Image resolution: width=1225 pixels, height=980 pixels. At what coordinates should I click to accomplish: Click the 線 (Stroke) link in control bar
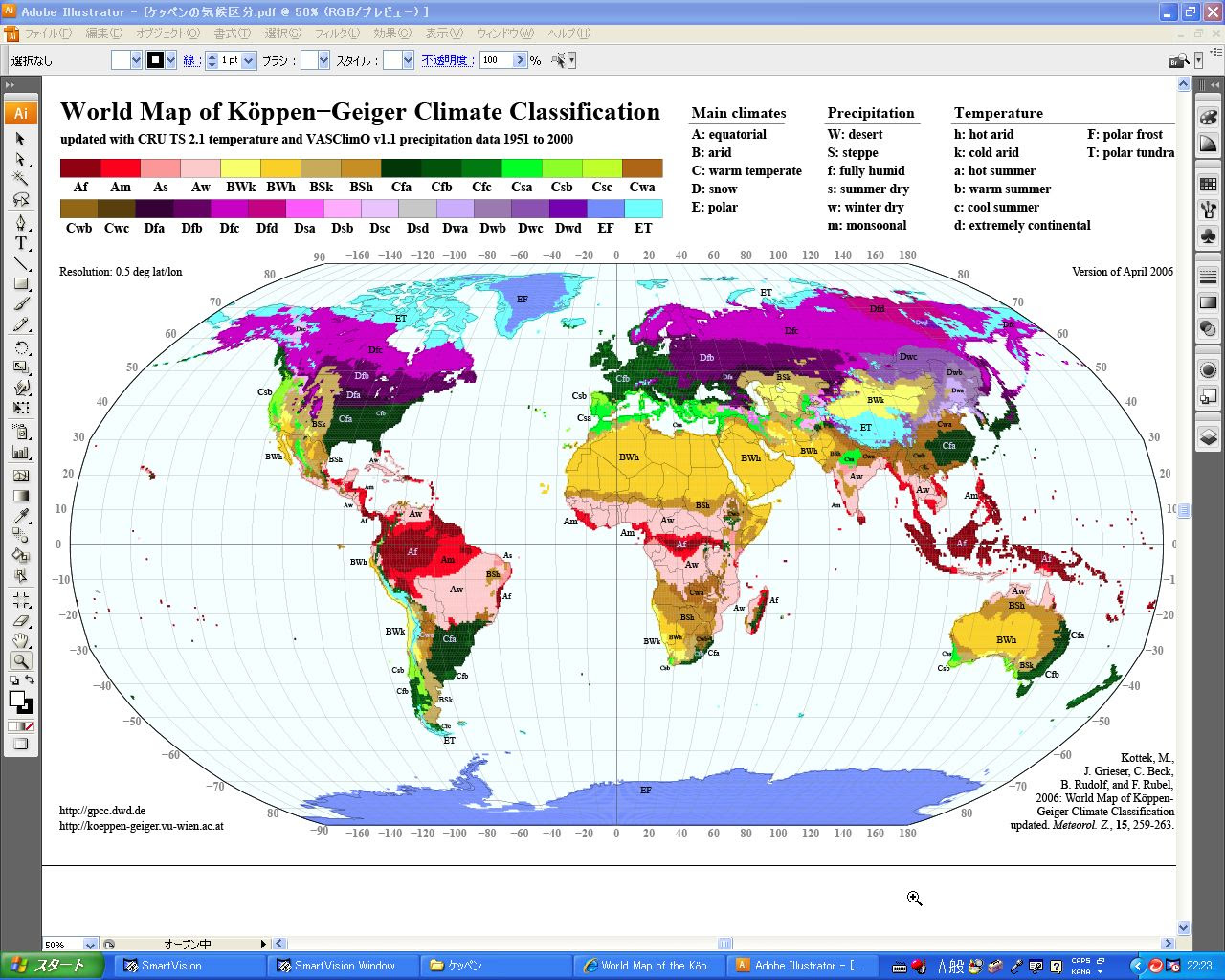coord(190,60)
